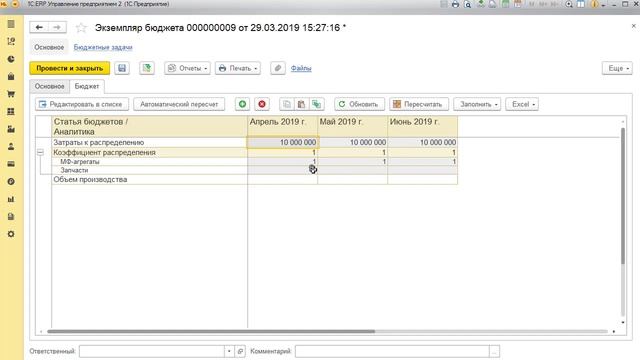Open the Бюджетные задачи link
Image resolution: width=640 pixels, height=360 pixels.
tap(103, 47)
